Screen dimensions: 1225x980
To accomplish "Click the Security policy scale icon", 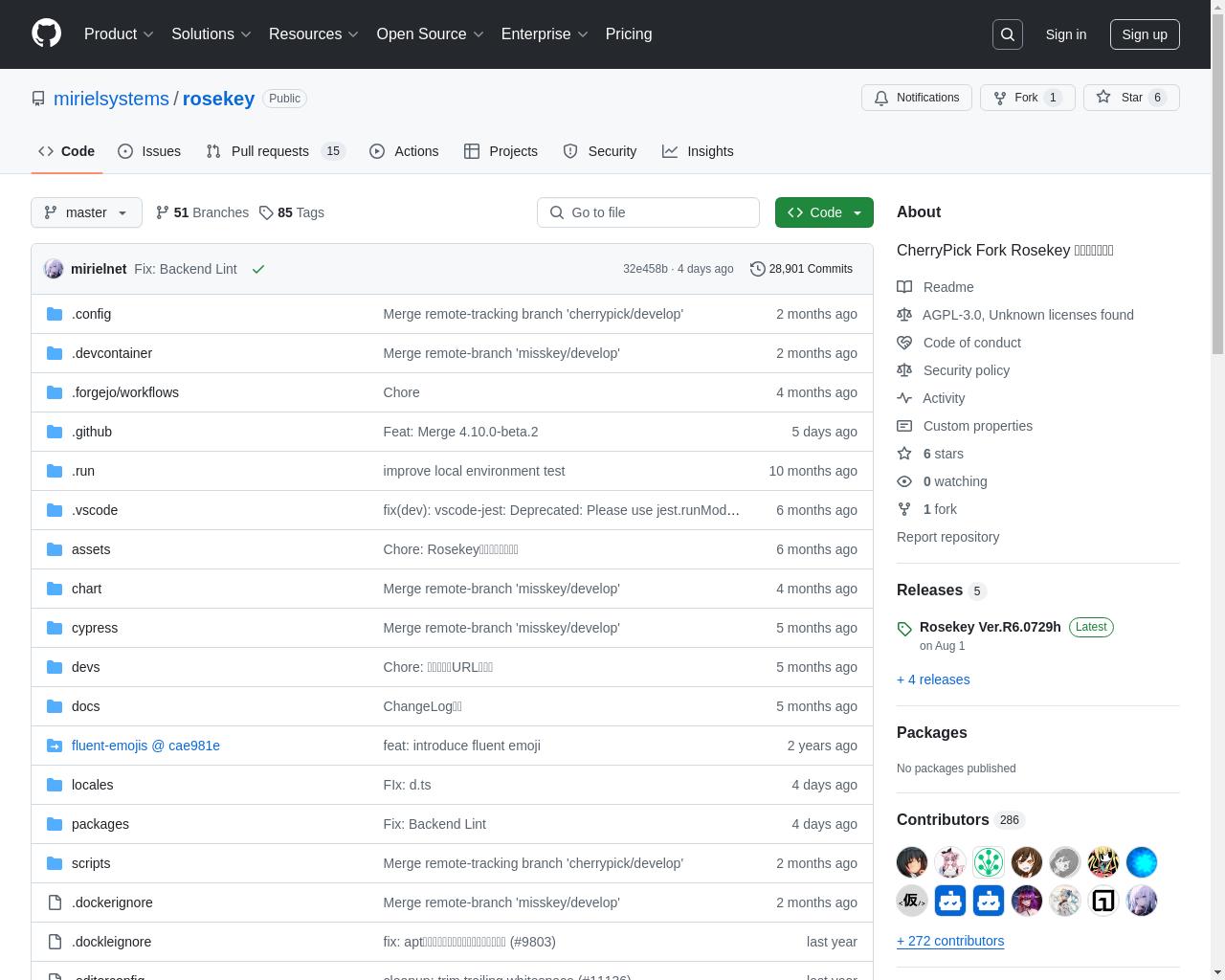I will [904, 370].
